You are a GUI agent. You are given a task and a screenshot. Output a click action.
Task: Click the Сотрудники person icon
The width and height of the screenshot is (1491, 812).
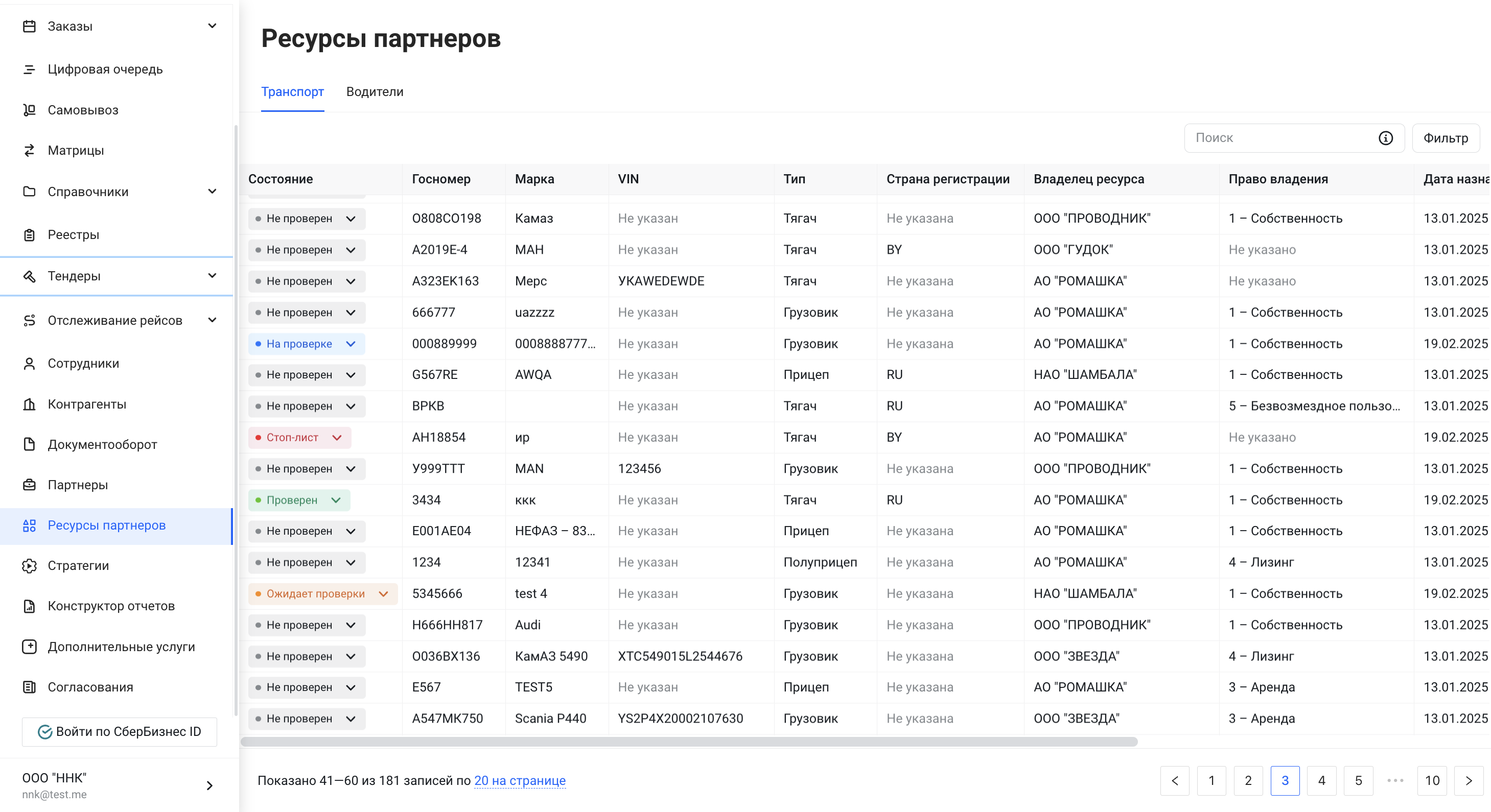(29, 363)
